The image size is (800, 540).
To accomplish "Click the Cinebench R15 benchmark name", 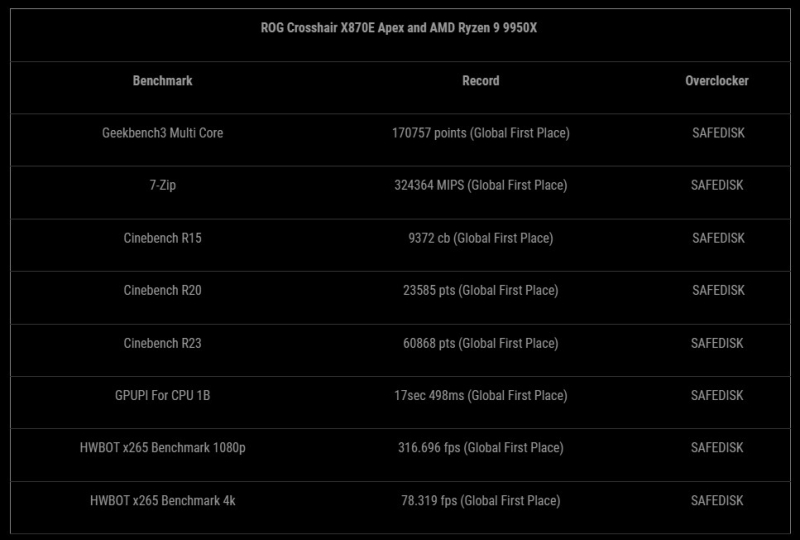I will [162, 238].
